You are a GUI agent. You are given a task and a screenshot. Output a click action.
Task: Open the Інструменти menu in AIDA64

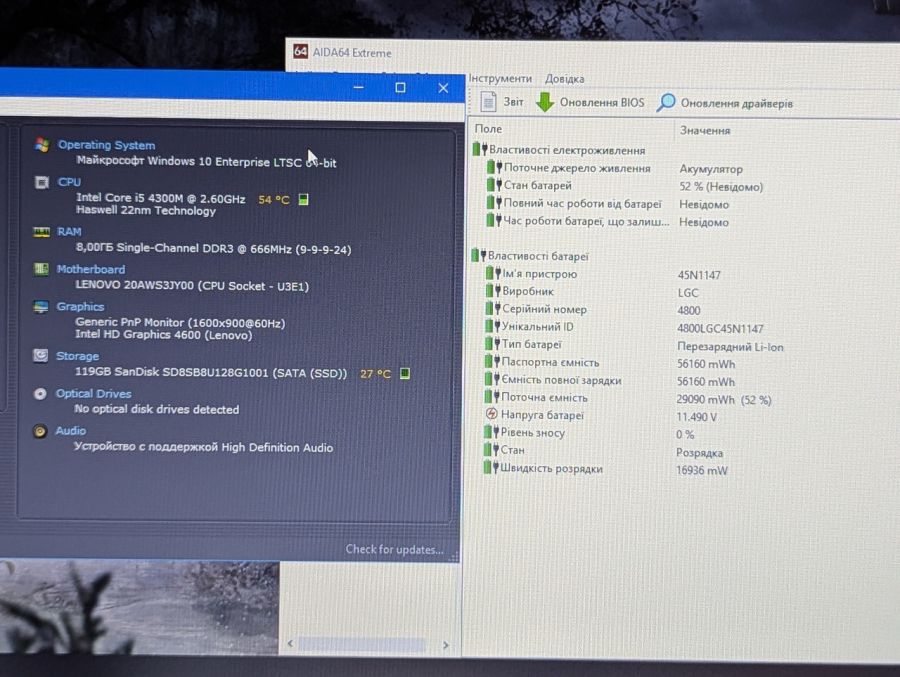(x=500, y=78)
